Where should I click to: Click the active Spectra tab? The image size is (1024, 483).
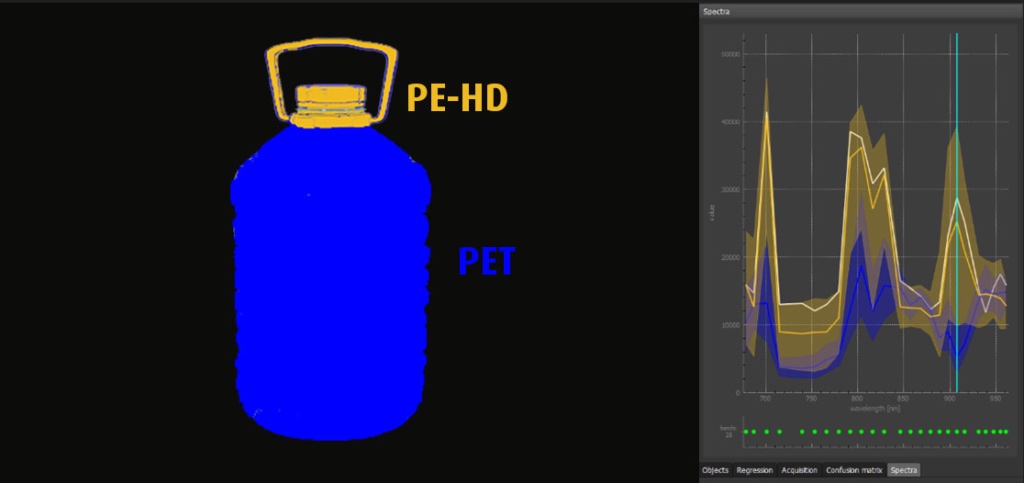903,469
